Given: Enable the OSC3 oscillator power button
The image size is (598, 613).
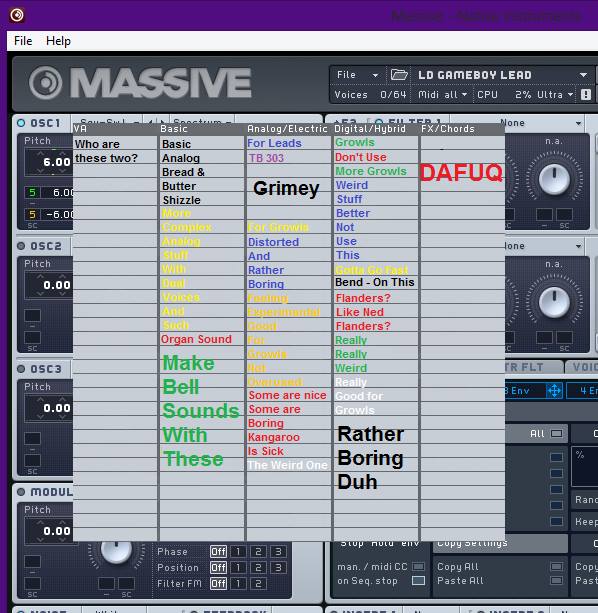Looking at the screenshot, I should [x=21, y=369].
